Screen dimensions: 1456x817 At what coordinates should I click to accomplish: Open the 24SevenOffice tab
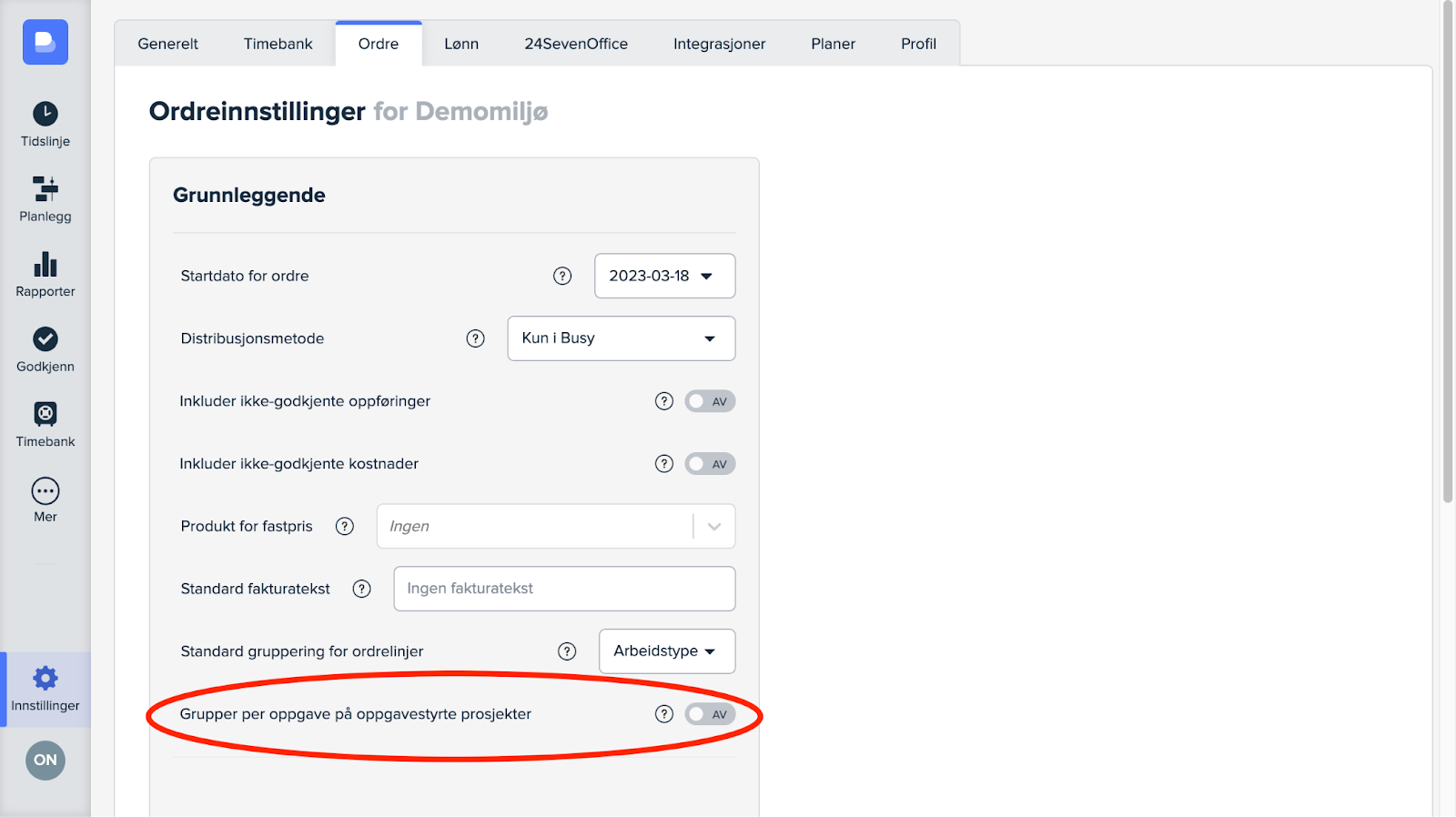(x=576, y=44)
